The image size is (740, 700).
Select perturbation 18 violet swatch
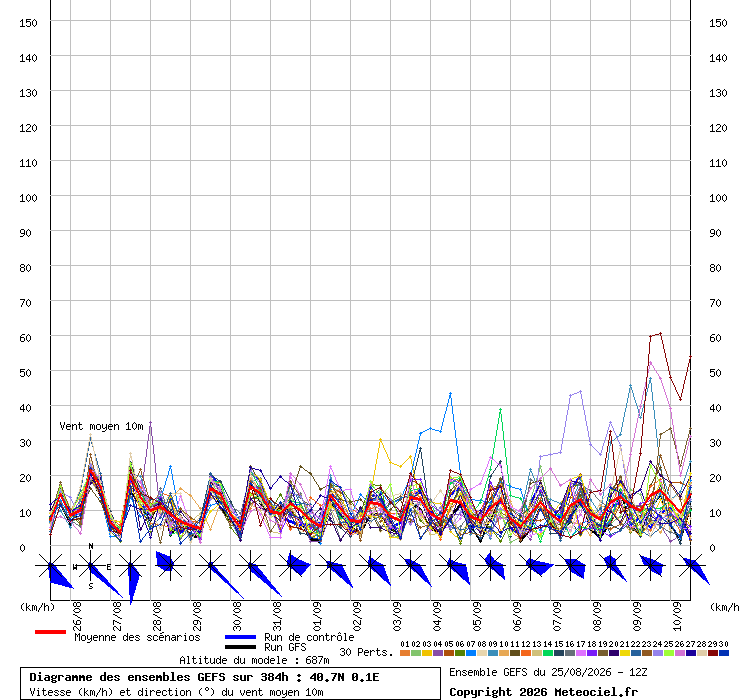coord(592,653)
